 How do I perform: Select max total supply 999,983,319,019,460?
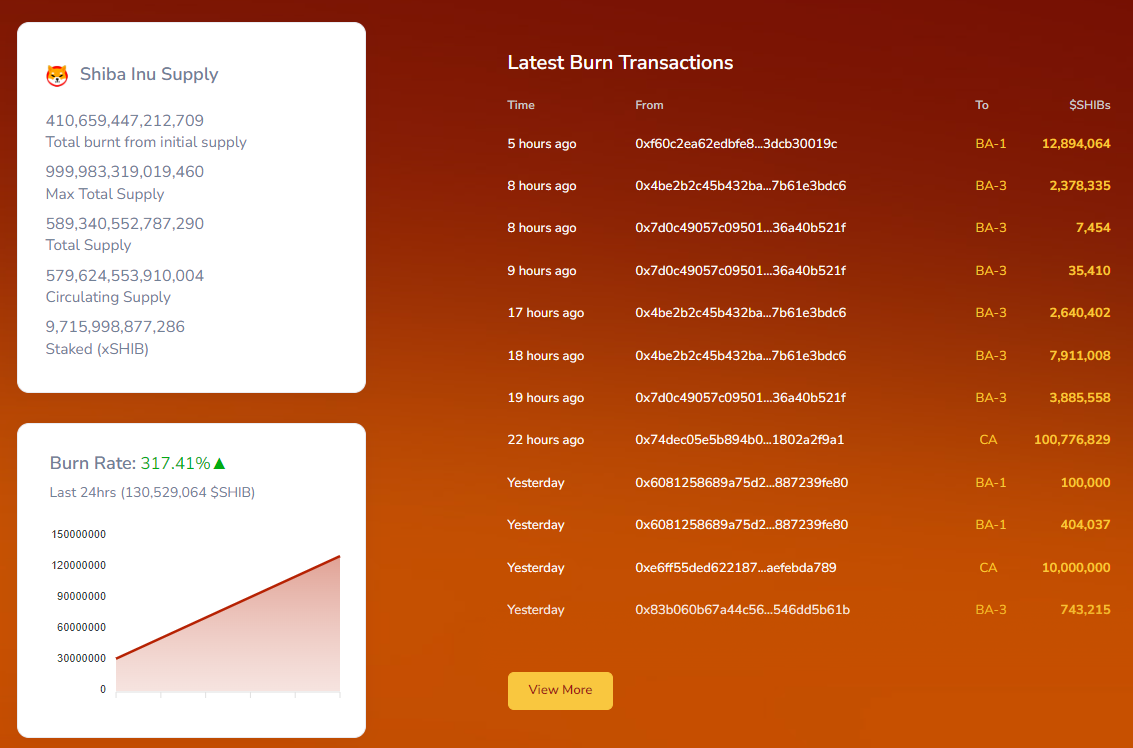pyautogui.click(x=124, y=172)
